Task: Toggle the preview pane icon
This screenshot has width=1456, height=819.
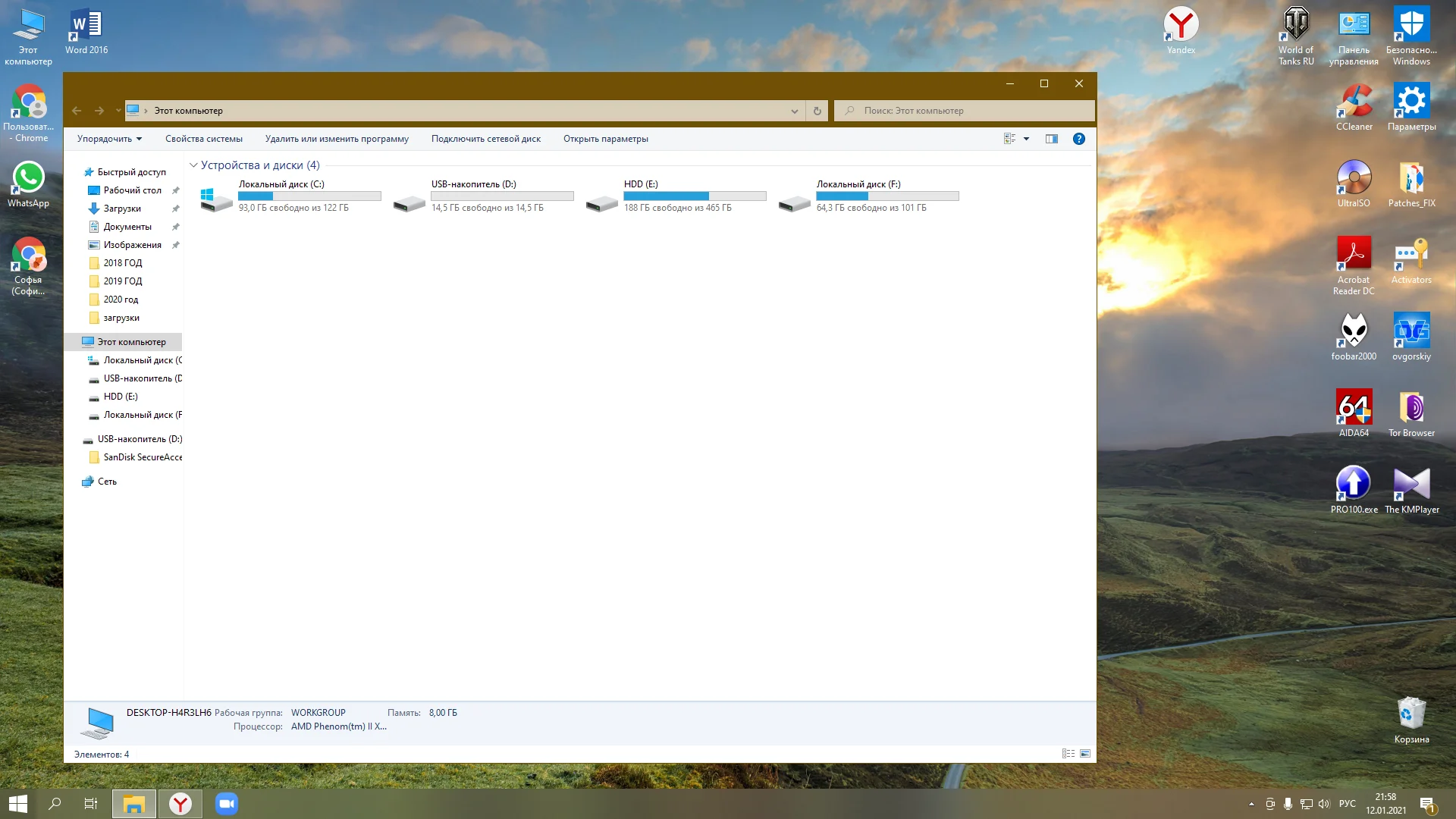Action: (x=1052, y=139)
